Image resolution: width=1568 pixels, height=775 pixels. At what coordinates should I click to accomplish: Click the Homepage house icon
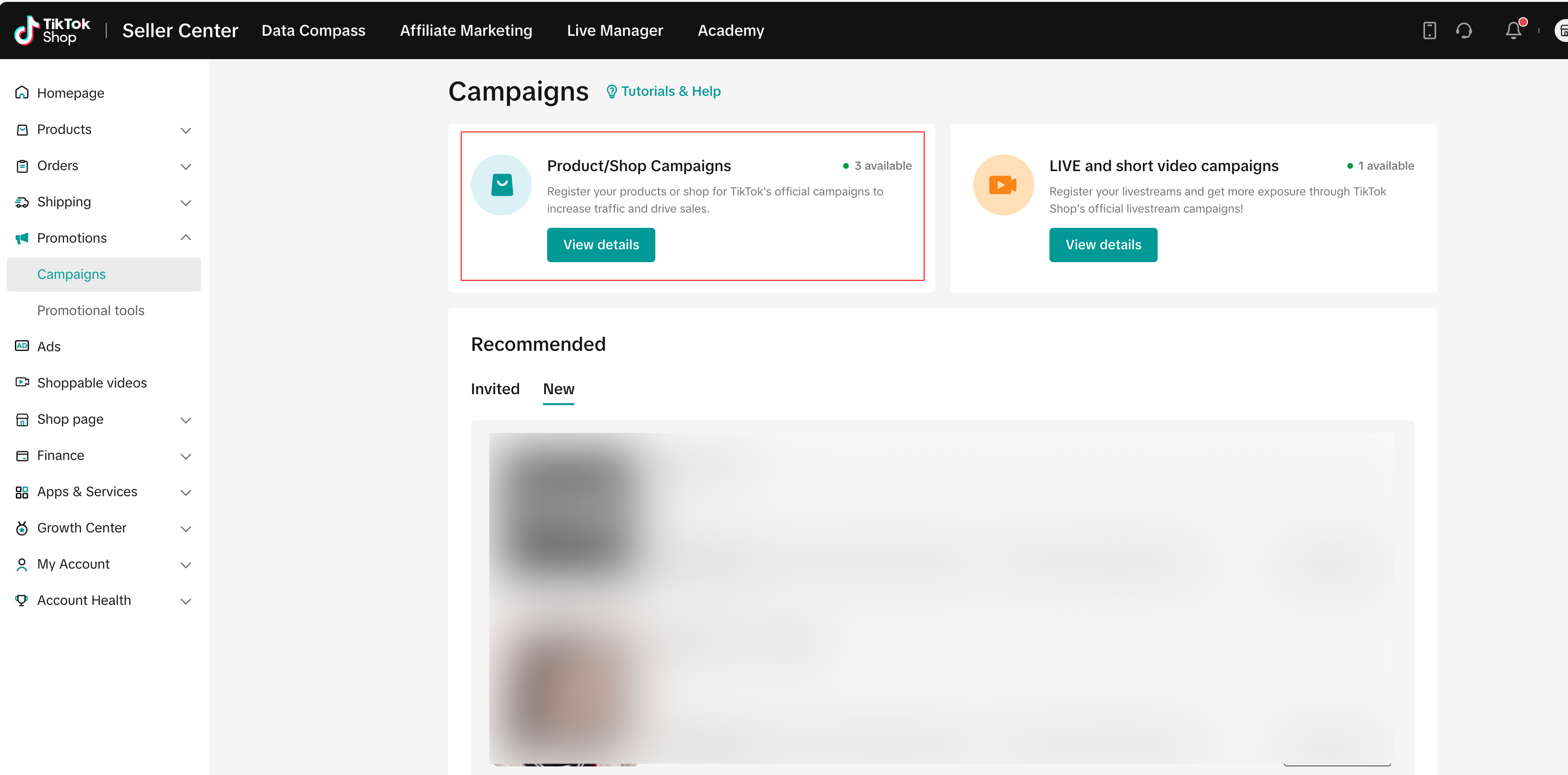click(x=22, y=92)
